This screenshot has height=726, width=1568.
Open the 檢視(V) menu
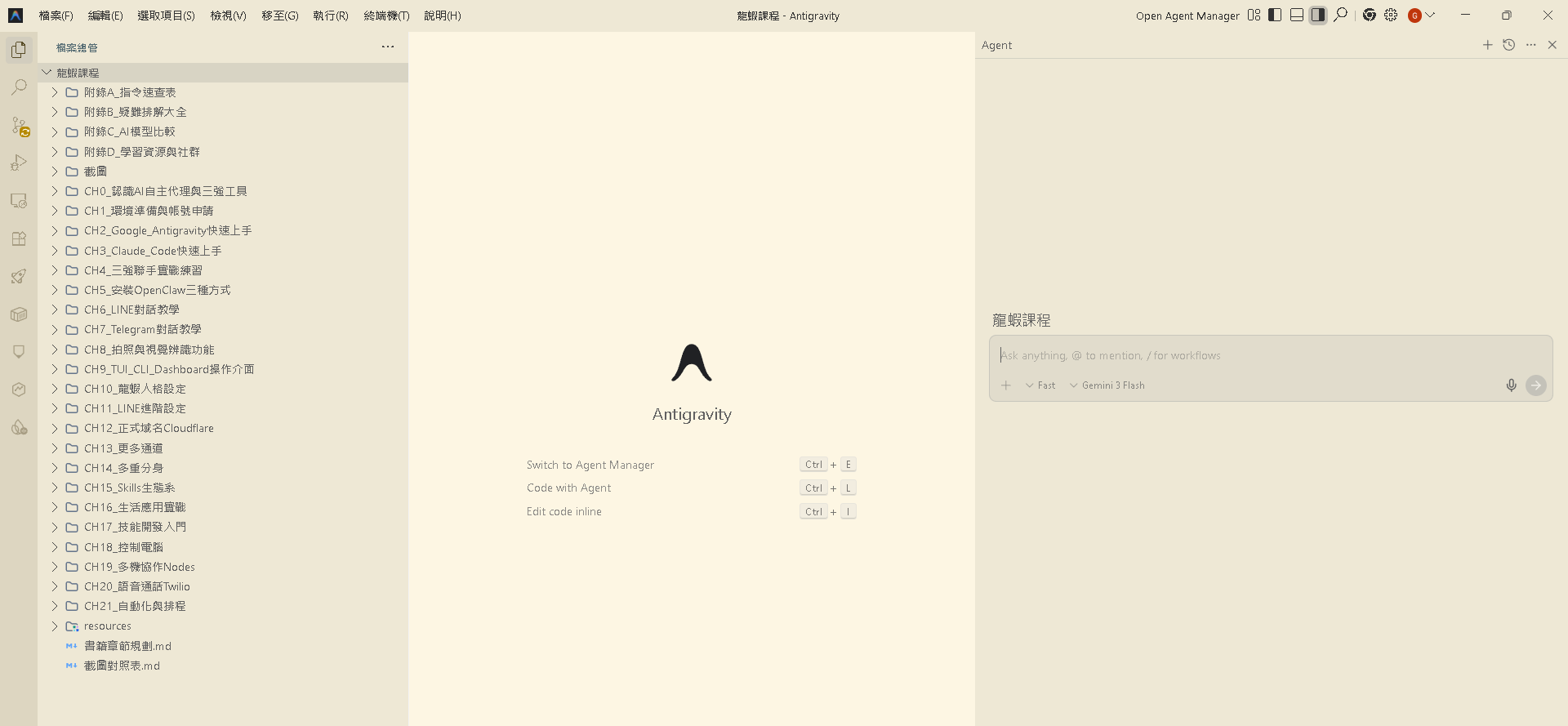point(228,16)
